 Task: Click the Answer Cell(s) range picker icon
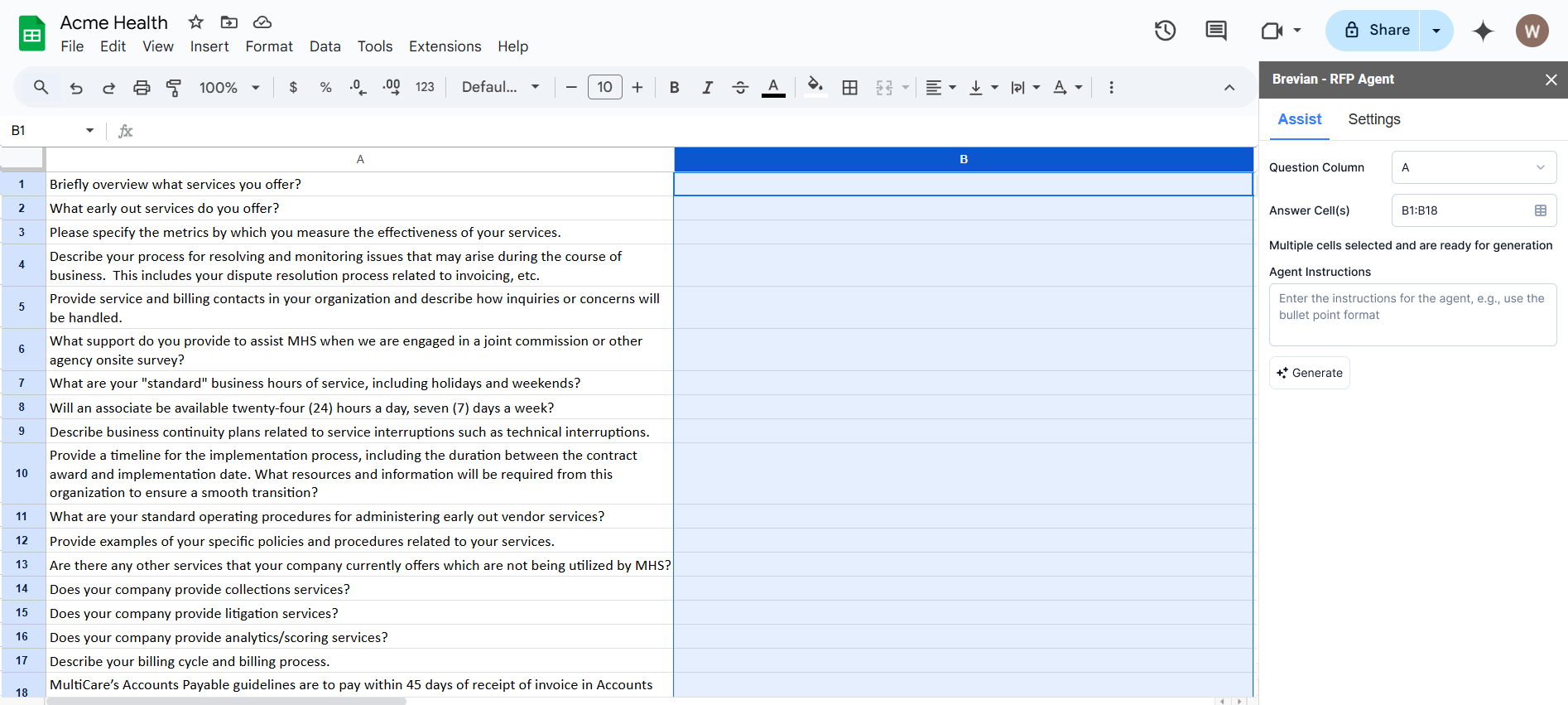[x=1540, y=210]
